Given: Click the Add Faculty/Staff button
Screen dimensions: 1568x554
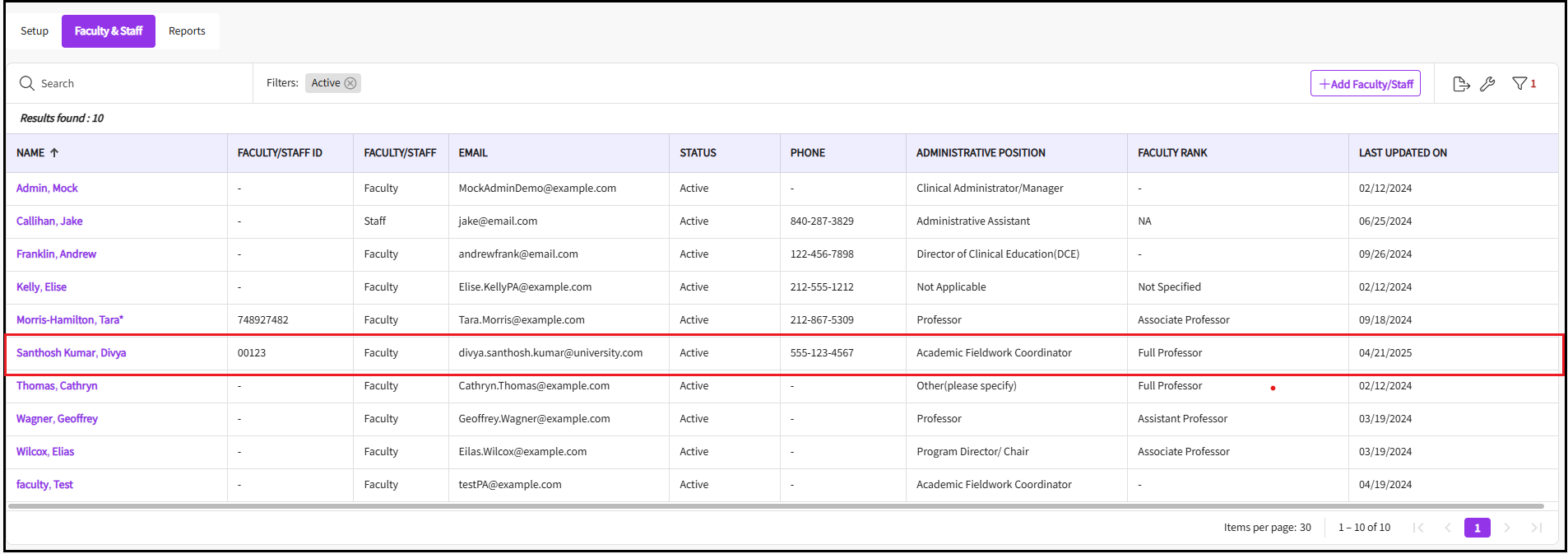Looking at the screenshot, I should coord(1365,84).
